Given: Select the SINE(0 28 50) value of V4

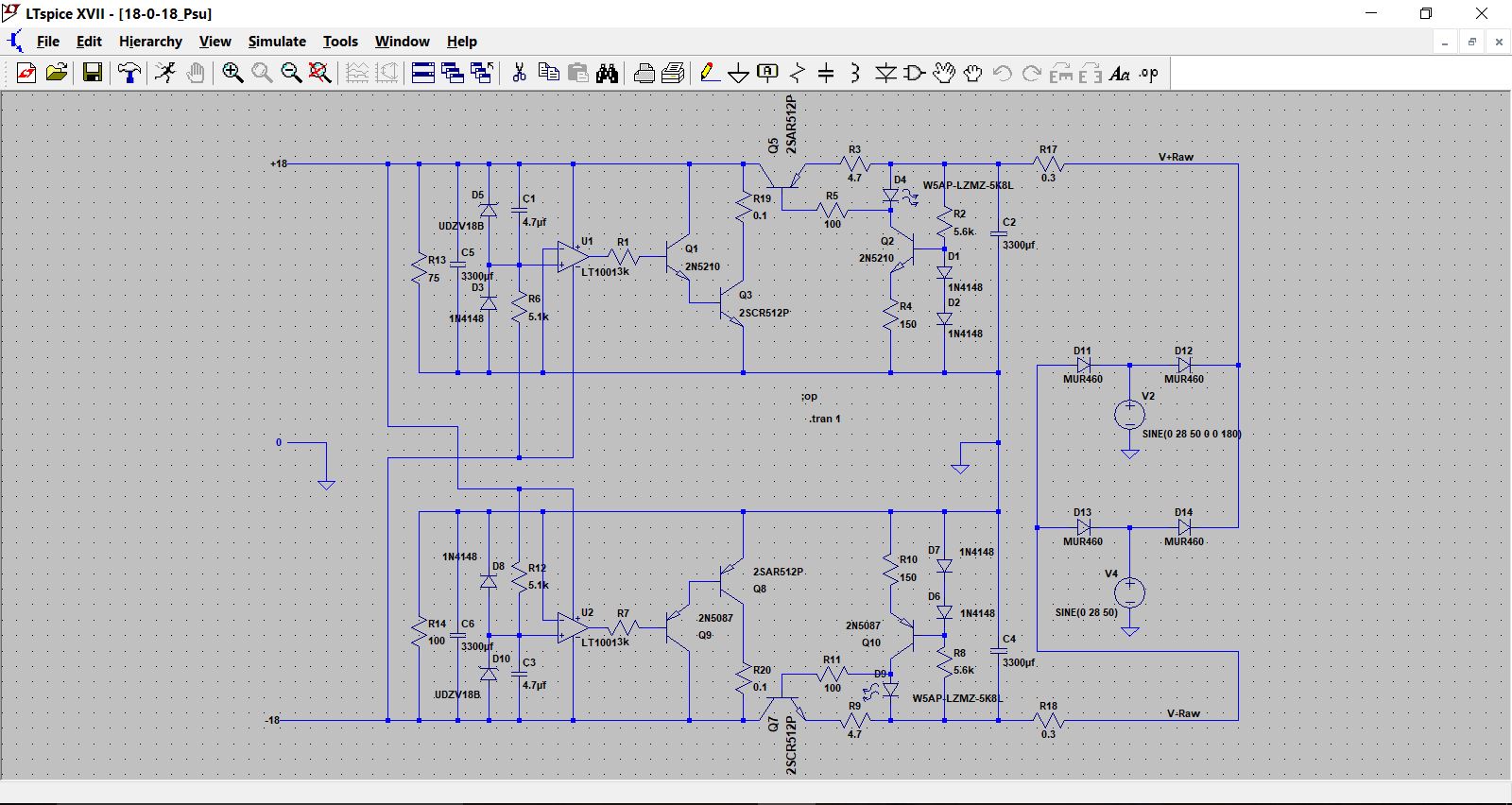Looking at the screenshot, I should point(1087,612).
